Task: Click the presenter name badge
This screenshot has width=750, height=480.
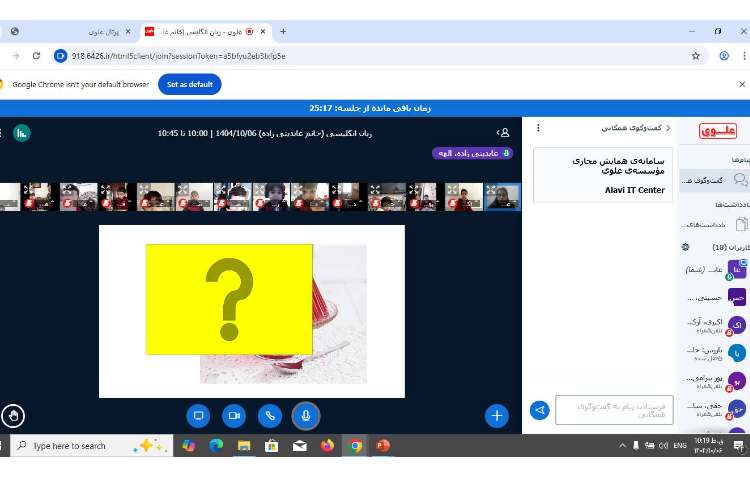Action: [472, 153]
